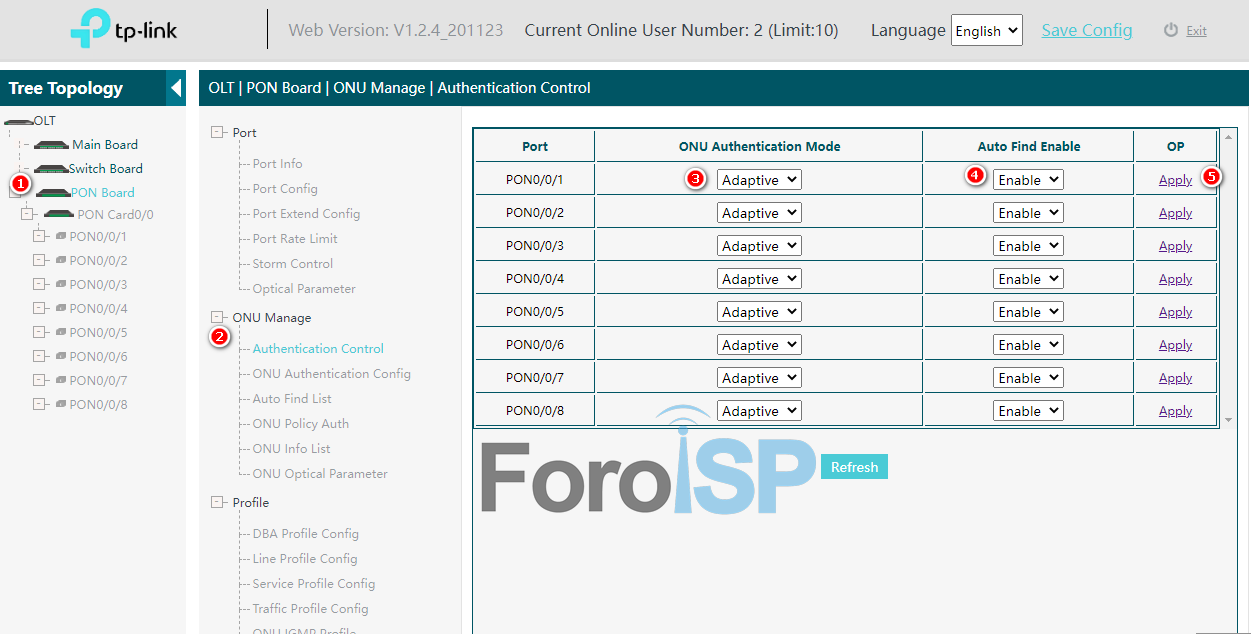Screen dimensions: 1251x634
Task: Open PON0/0/4 Auto Find Enable dropdown
Action: [x=1028, y=279]
